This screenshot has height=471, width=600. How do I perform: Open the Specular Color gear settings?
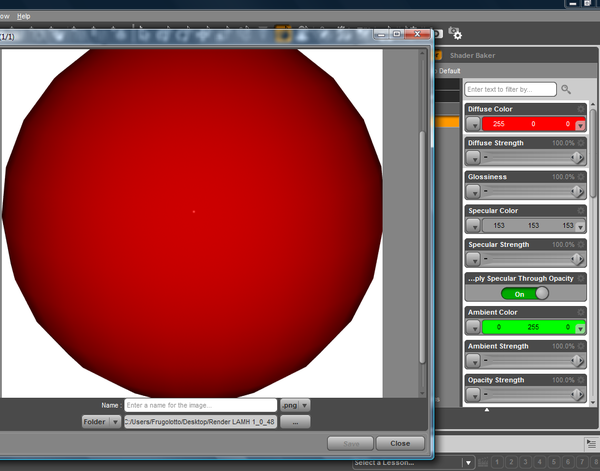[x=581, y=211]
